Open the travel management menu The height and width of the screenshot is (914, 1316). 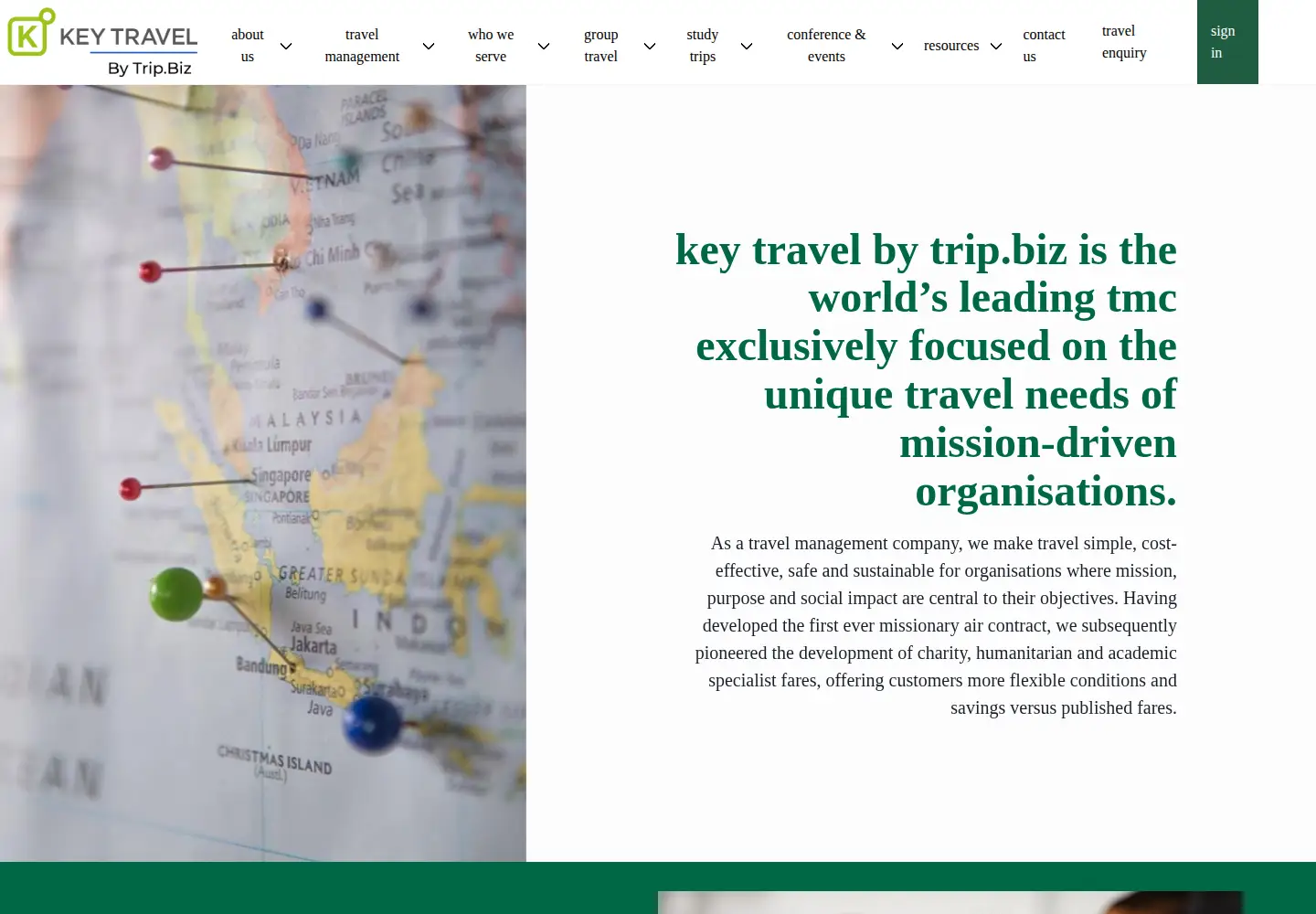pos(362,46)
